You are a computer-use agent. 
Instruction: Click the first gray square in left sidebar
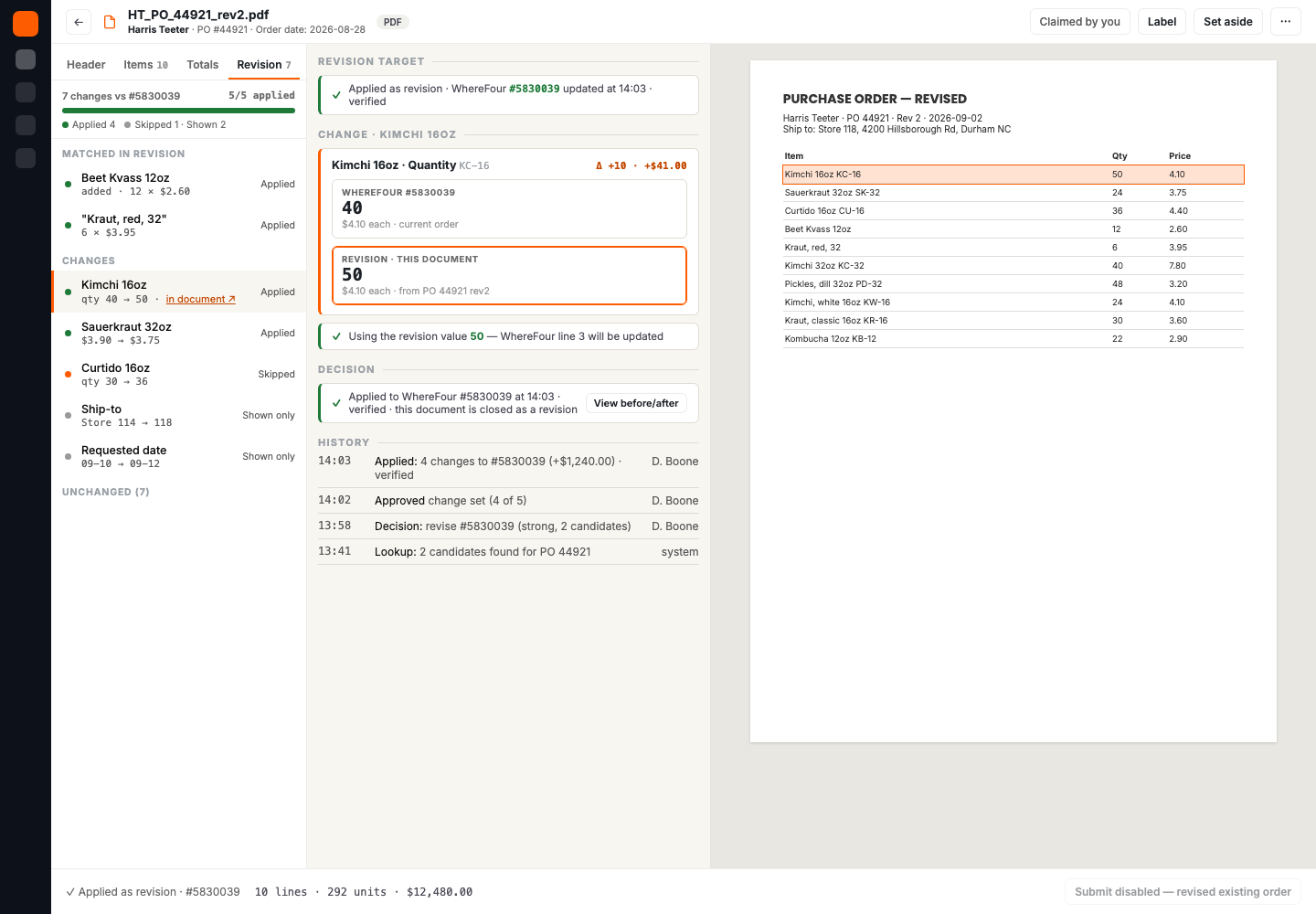coord(26,59)
